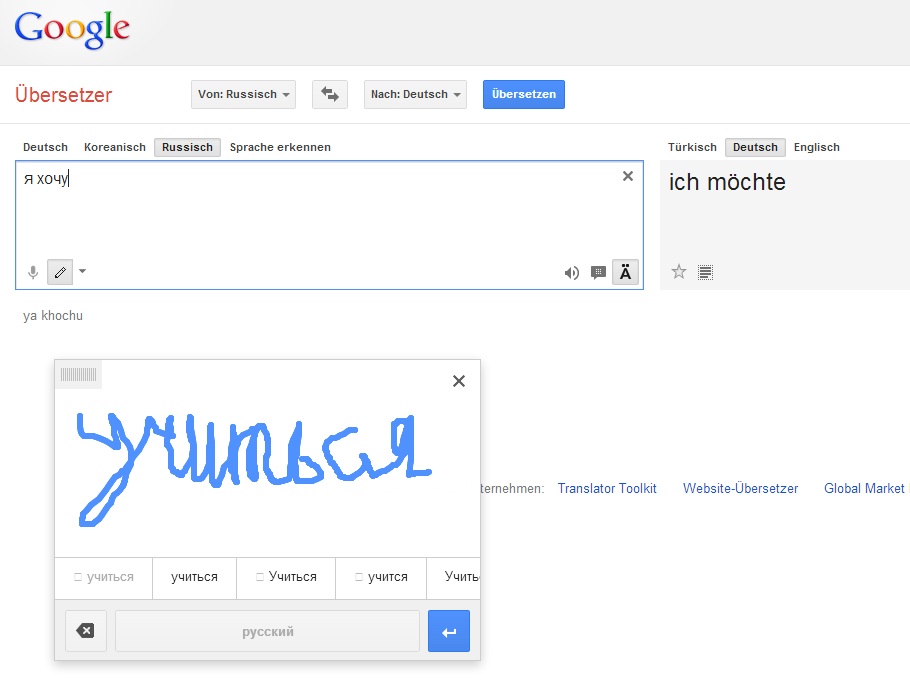Open the Global Market link
The image size is (910, 688).
[x=864, y=488]
